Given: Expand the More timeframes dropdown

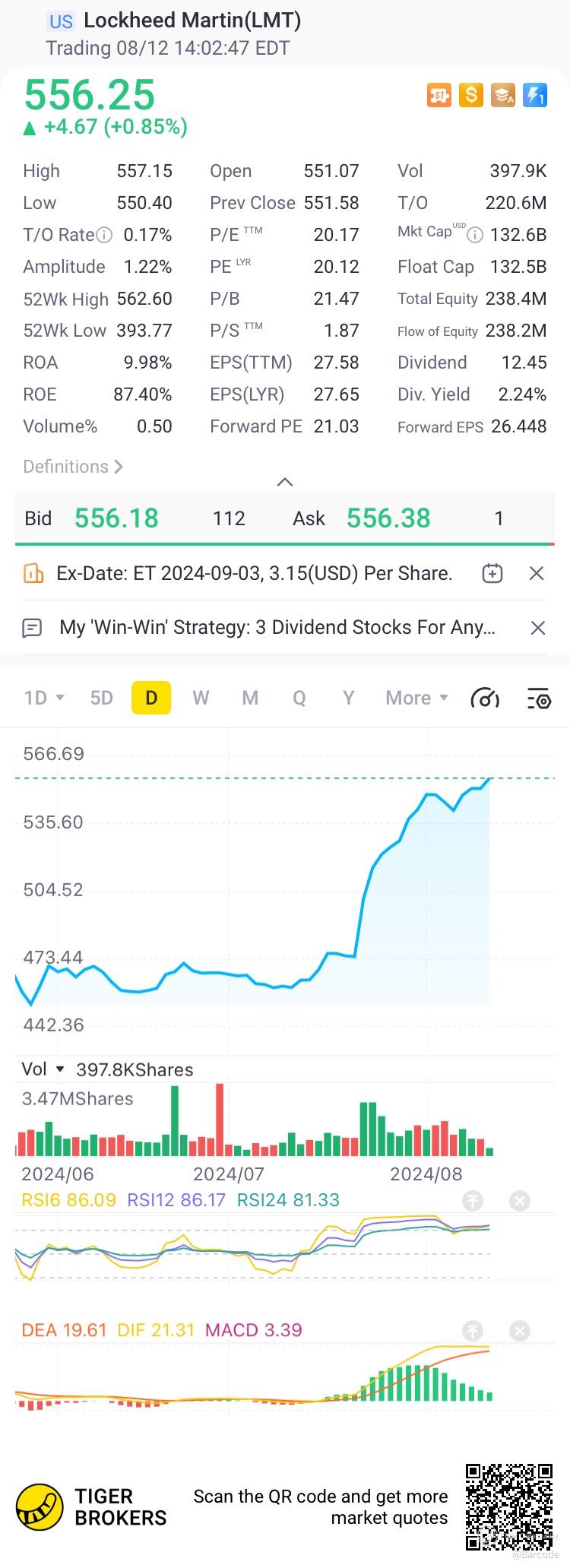Looking at the screenshot, I should point(416,698).
